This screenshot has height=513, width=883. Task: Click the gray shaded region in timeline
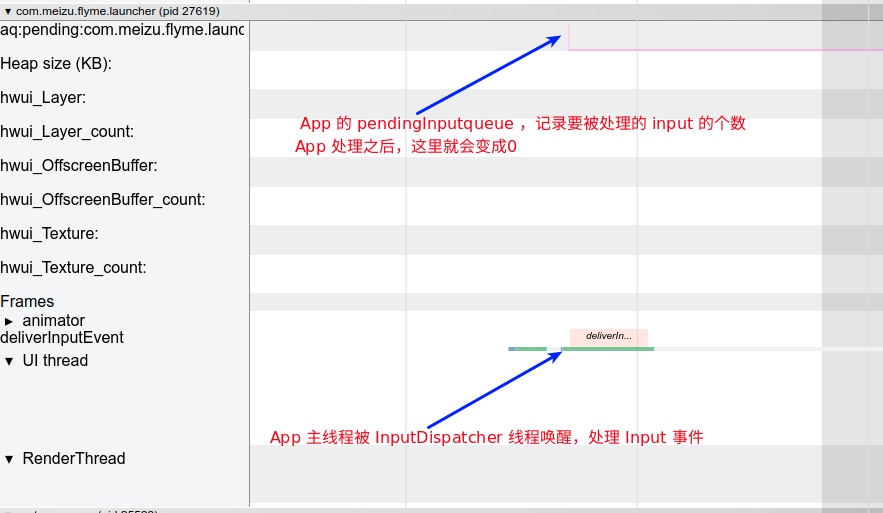[x=851, y=250]
